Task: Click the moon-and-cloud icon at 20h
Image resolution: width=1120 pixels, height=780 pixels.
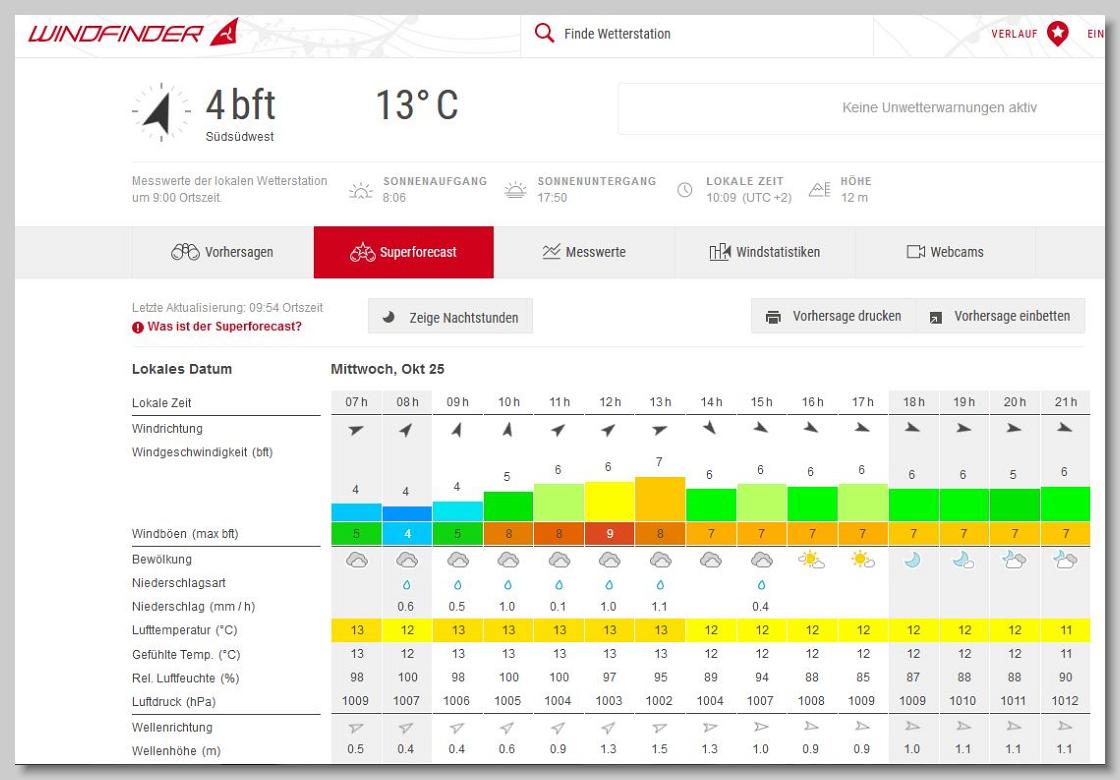Action: tap(1014, 560)
